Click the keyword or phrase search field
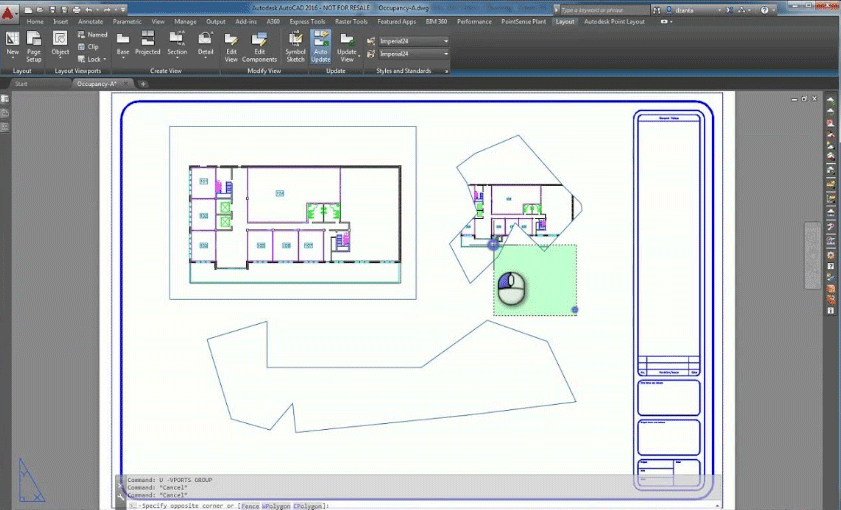The image size is (841, 510). click(x=604, y=10)
